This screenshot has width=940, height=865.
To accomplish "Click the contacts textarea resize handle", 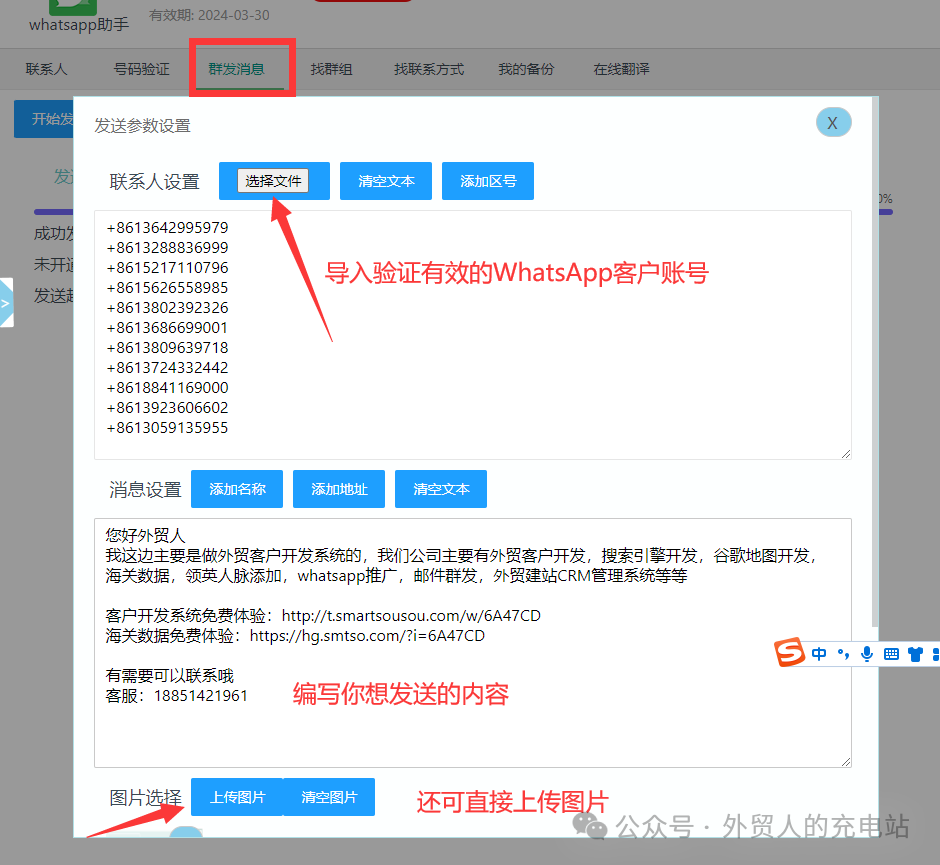I will (845, 454).
